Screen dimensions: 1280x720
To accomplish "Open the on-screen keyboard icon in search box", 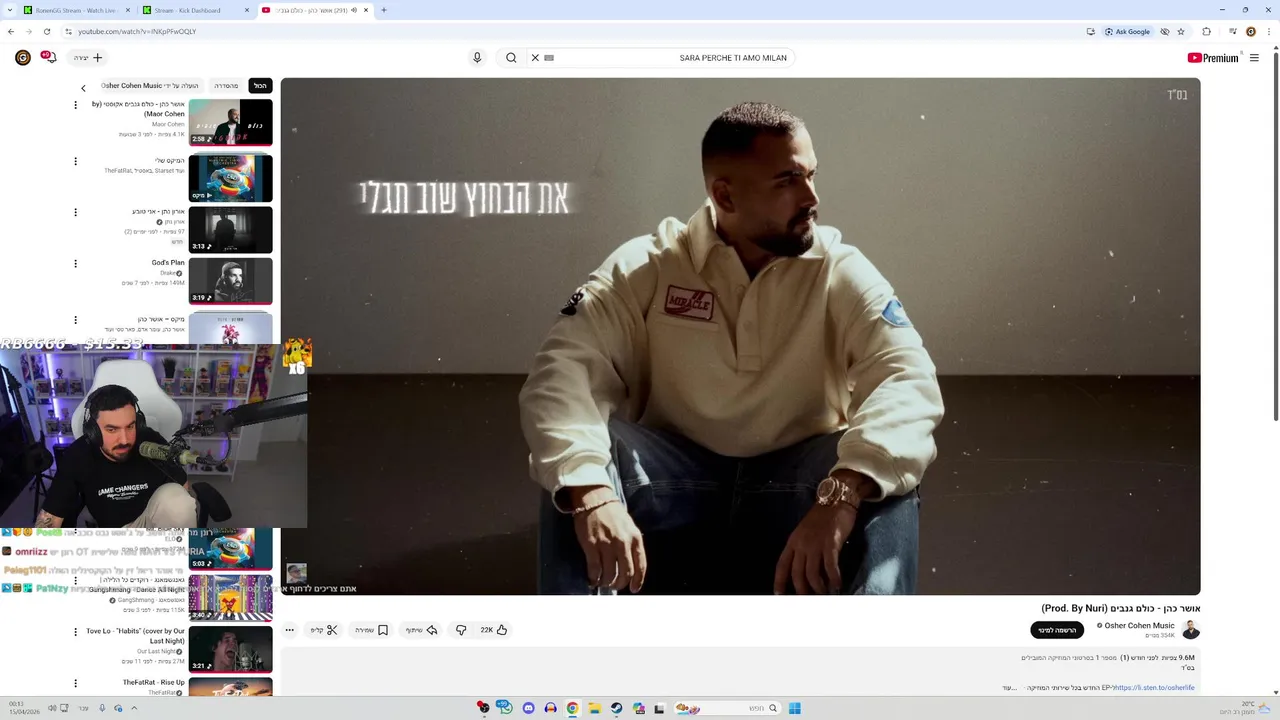I will coord(549,58).
